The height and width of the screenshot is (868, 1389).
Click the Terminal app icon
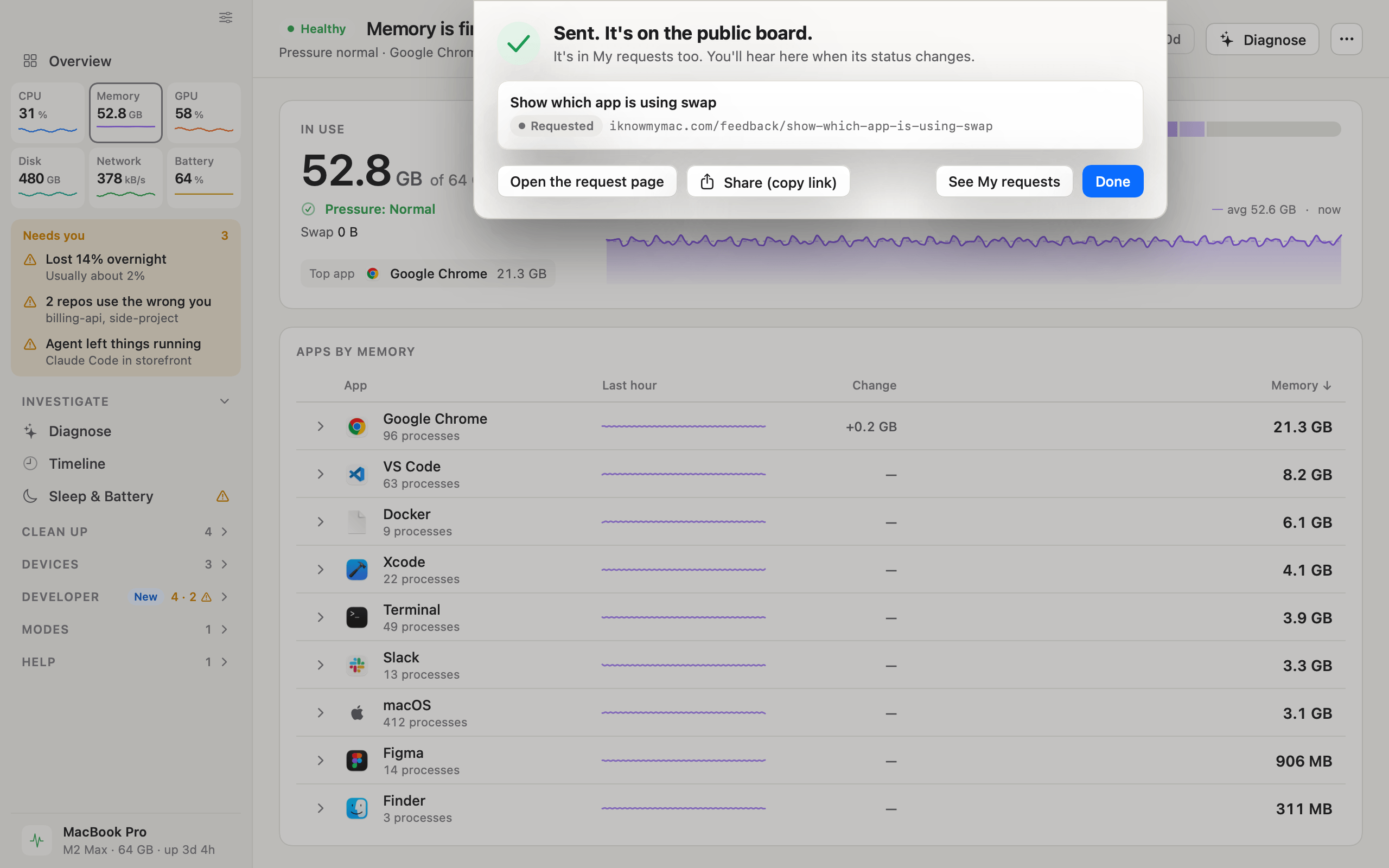[x=357, y=617]
